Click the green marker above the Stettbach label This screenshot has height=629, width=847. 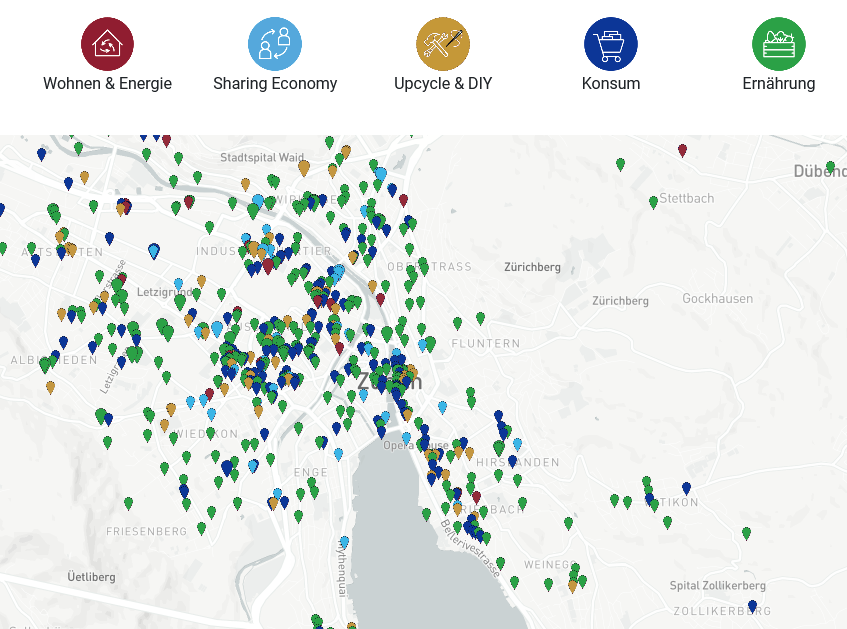[654, 201]
